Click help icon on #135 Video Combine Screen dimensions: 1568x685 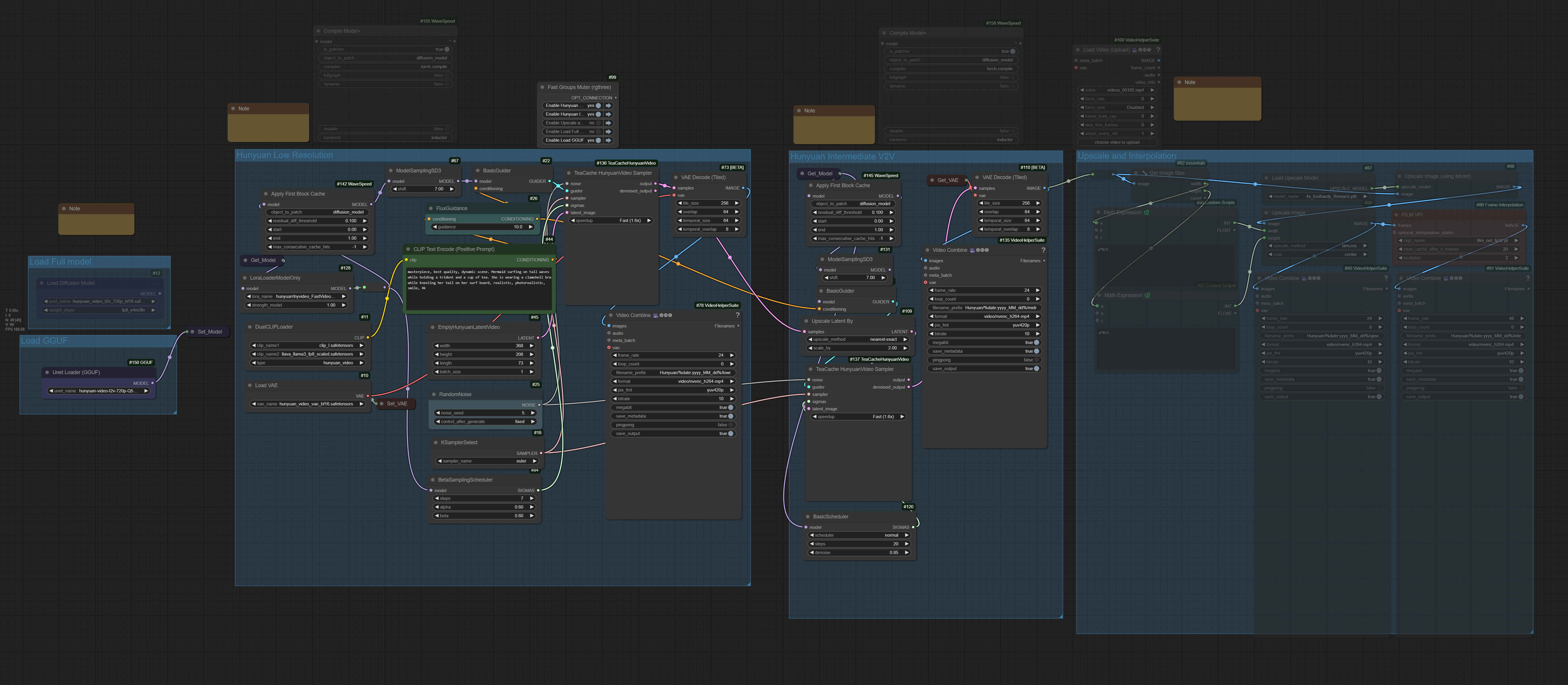pos(1043,250)
